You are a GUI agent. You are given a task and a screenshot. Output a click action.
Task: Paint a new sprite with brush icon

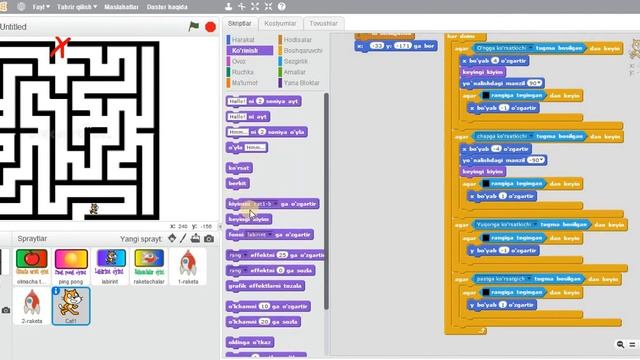[183, 238]
